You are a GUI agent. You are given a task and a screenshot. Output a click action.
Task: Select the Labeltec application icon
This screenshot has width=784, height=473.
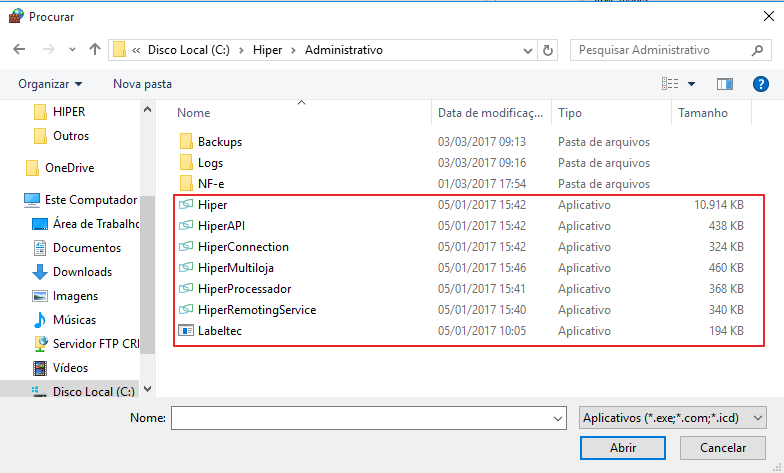tap(186, 331)
